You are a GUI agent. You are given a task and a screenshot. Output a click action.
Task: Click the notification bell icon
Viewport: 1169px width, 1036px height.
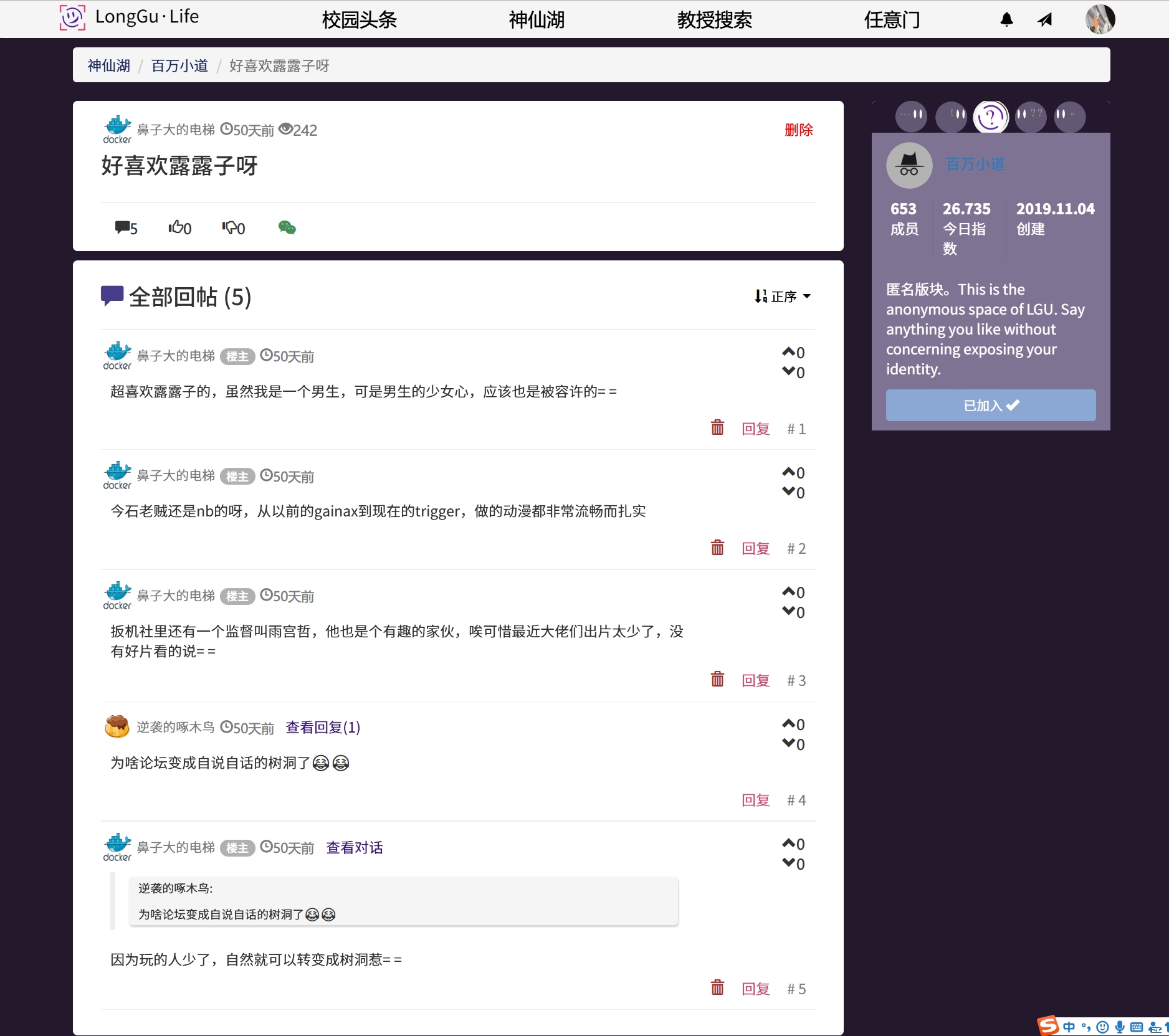[x=1006, y=20]
